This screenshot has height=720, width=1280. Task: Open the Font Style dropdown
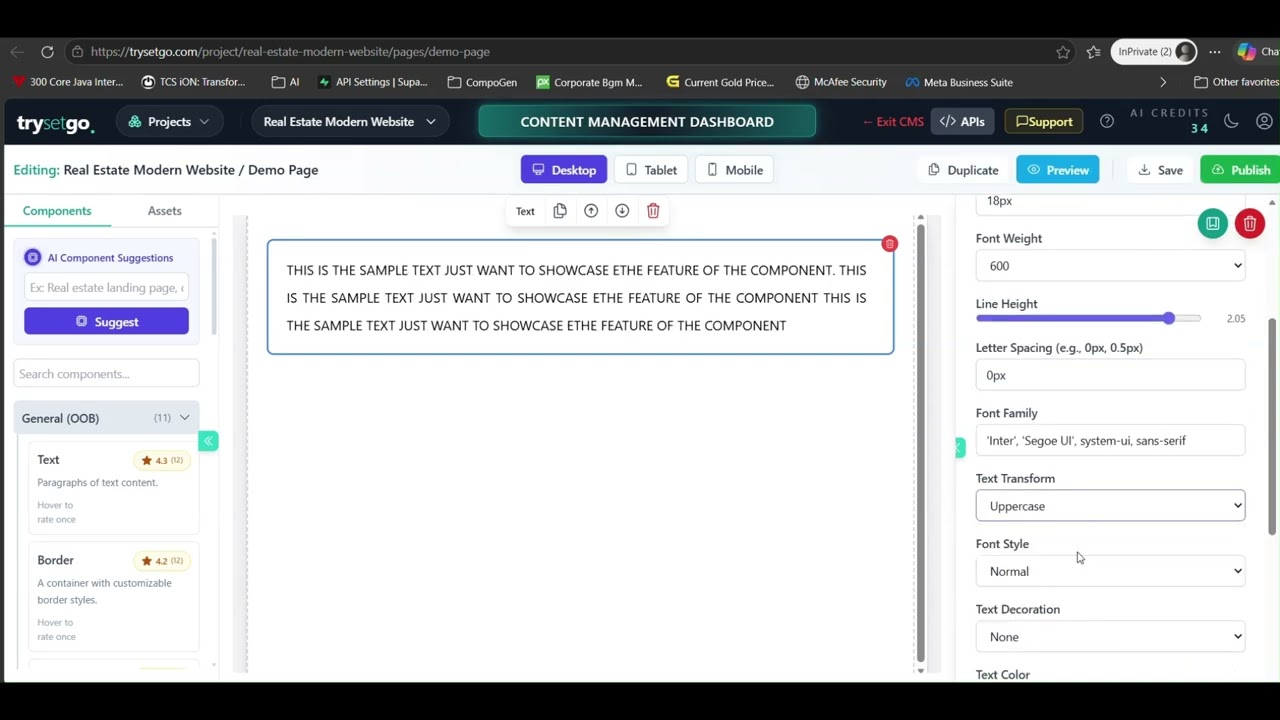click(1110, 572)
